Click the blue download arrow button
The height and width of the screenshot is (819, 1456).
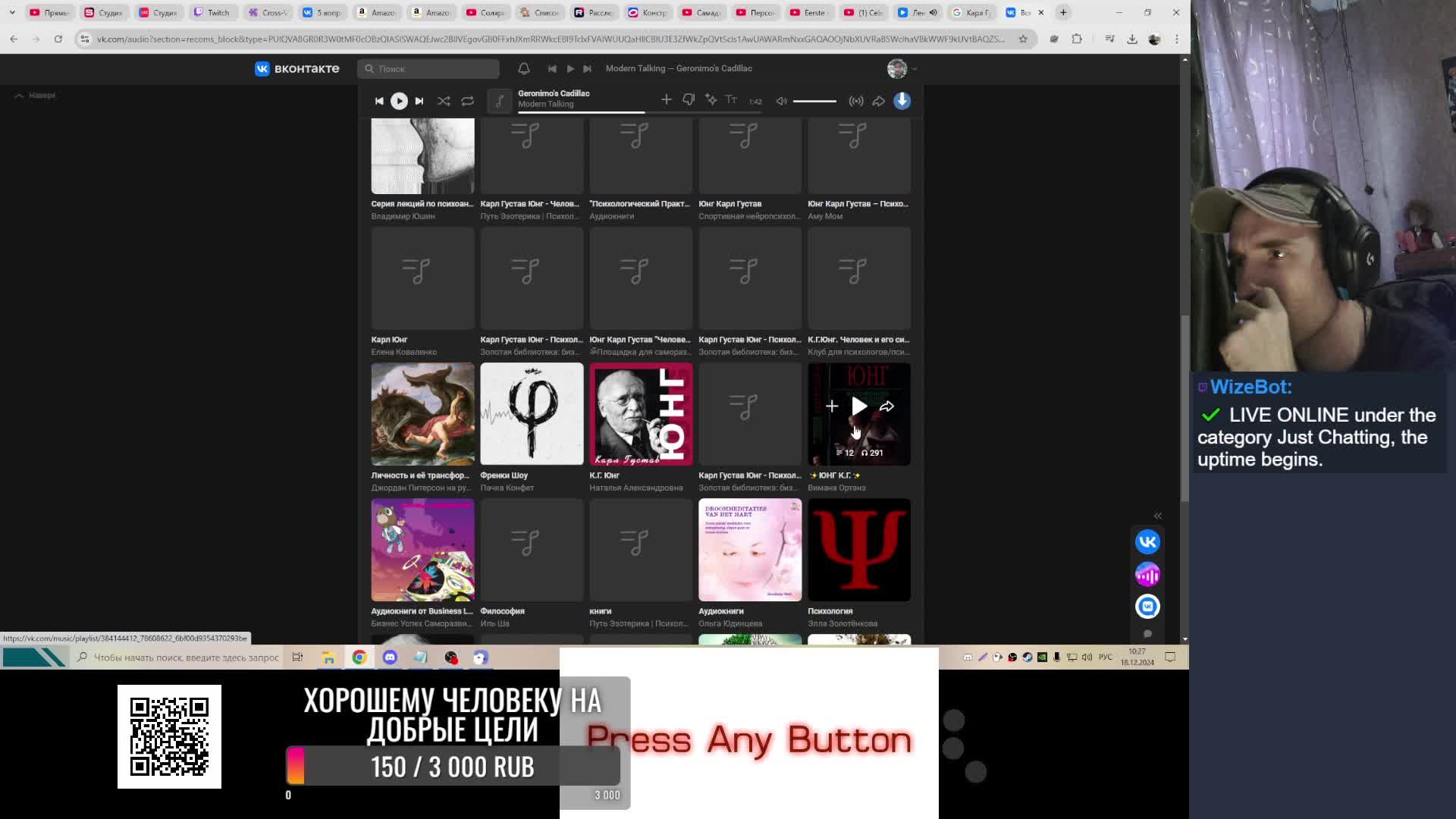click(902, 101)
